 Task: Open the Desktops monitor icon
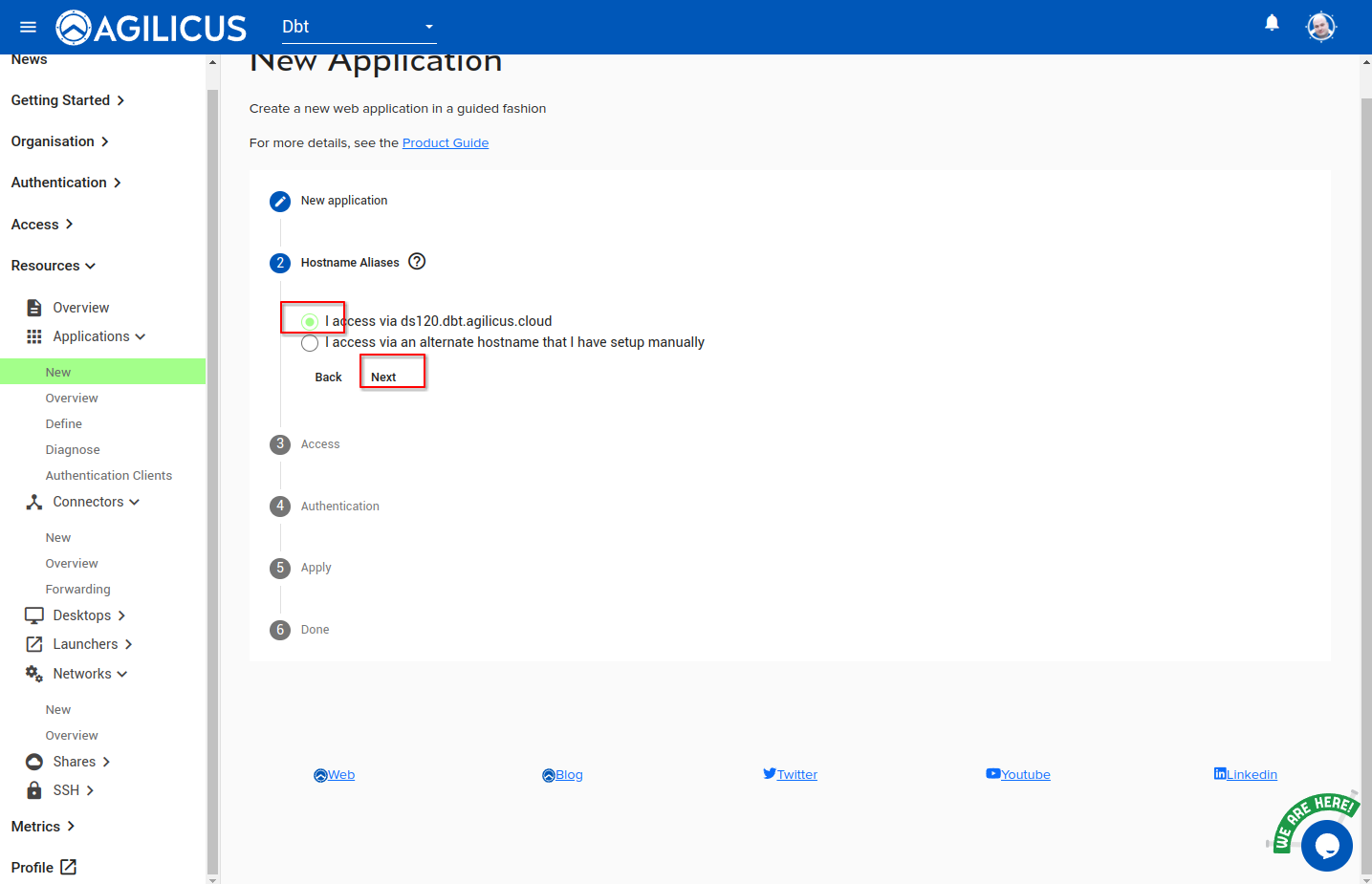click(34, 615)
